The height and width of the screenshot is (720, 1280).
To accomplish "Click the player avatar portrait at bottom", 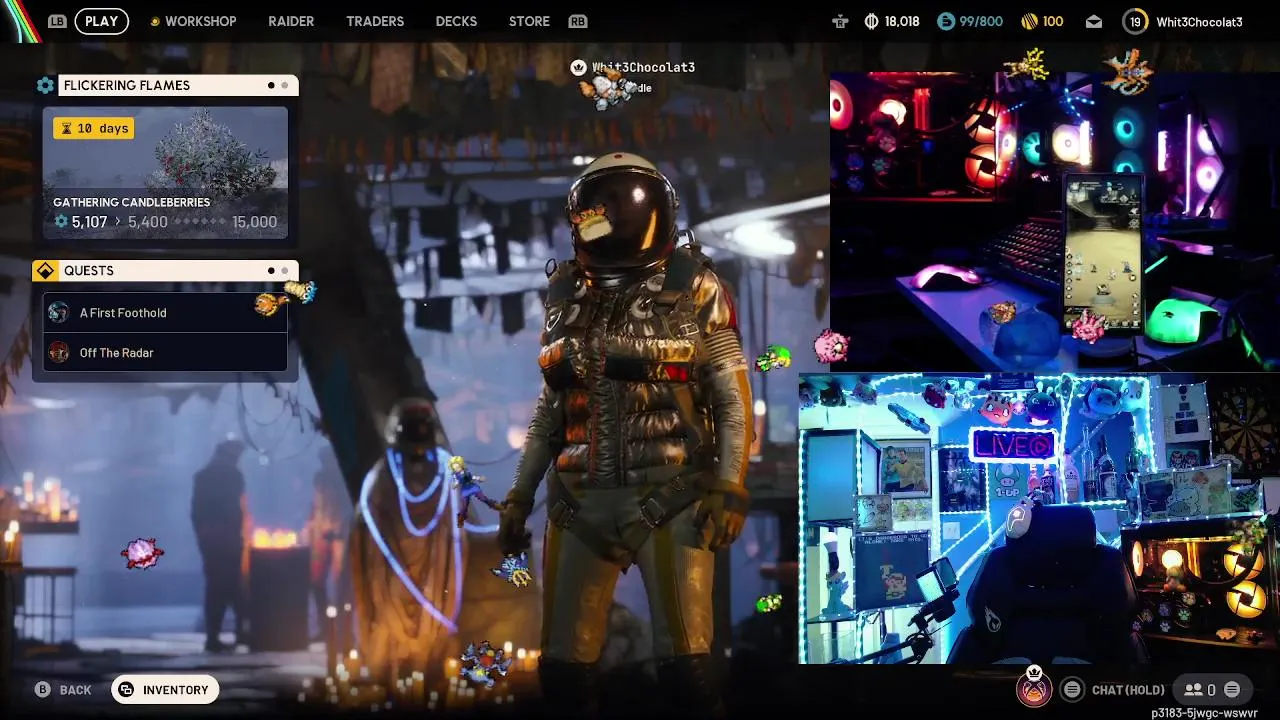I will tap(1034, 688).
